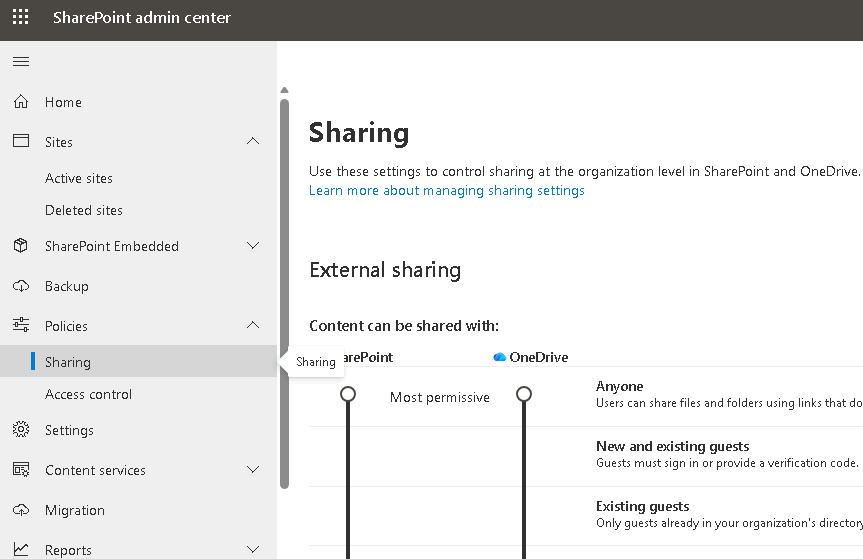863x559 pixels.
Task: Click New and existing guests level
Action: click(x=673, y=446)
